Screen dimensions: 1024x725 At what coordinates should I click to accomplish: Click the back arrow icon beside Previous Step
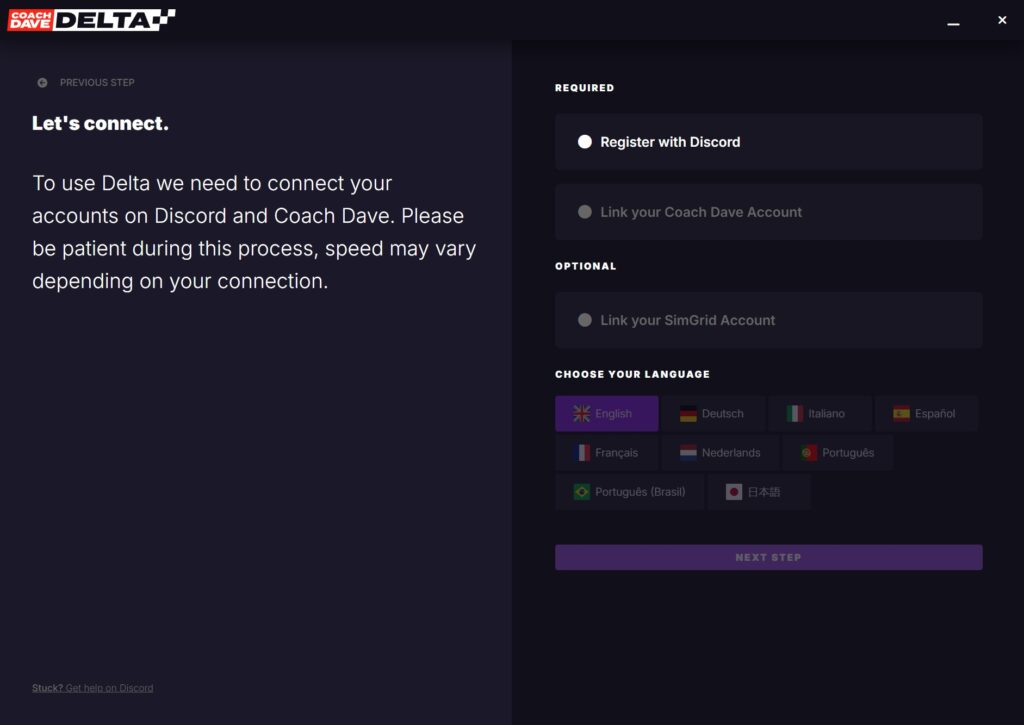coord(42,83)
